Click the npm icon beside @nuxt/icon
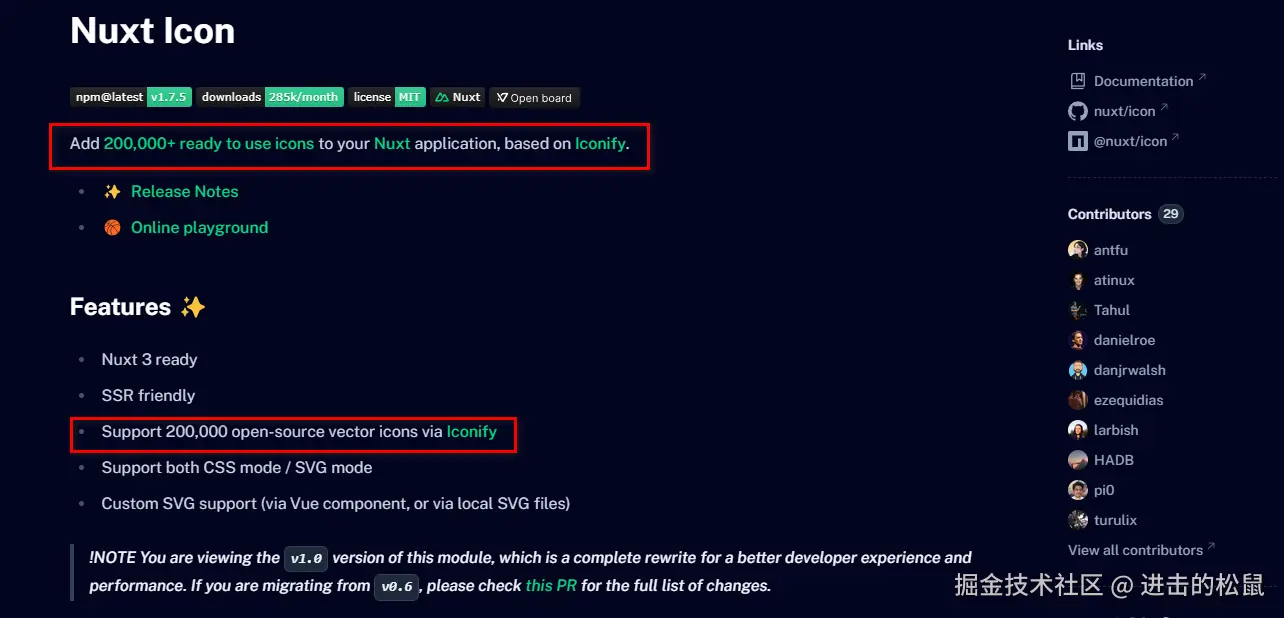The width and height of the screenshot is (1284, 618). [x=1077, y=141]
